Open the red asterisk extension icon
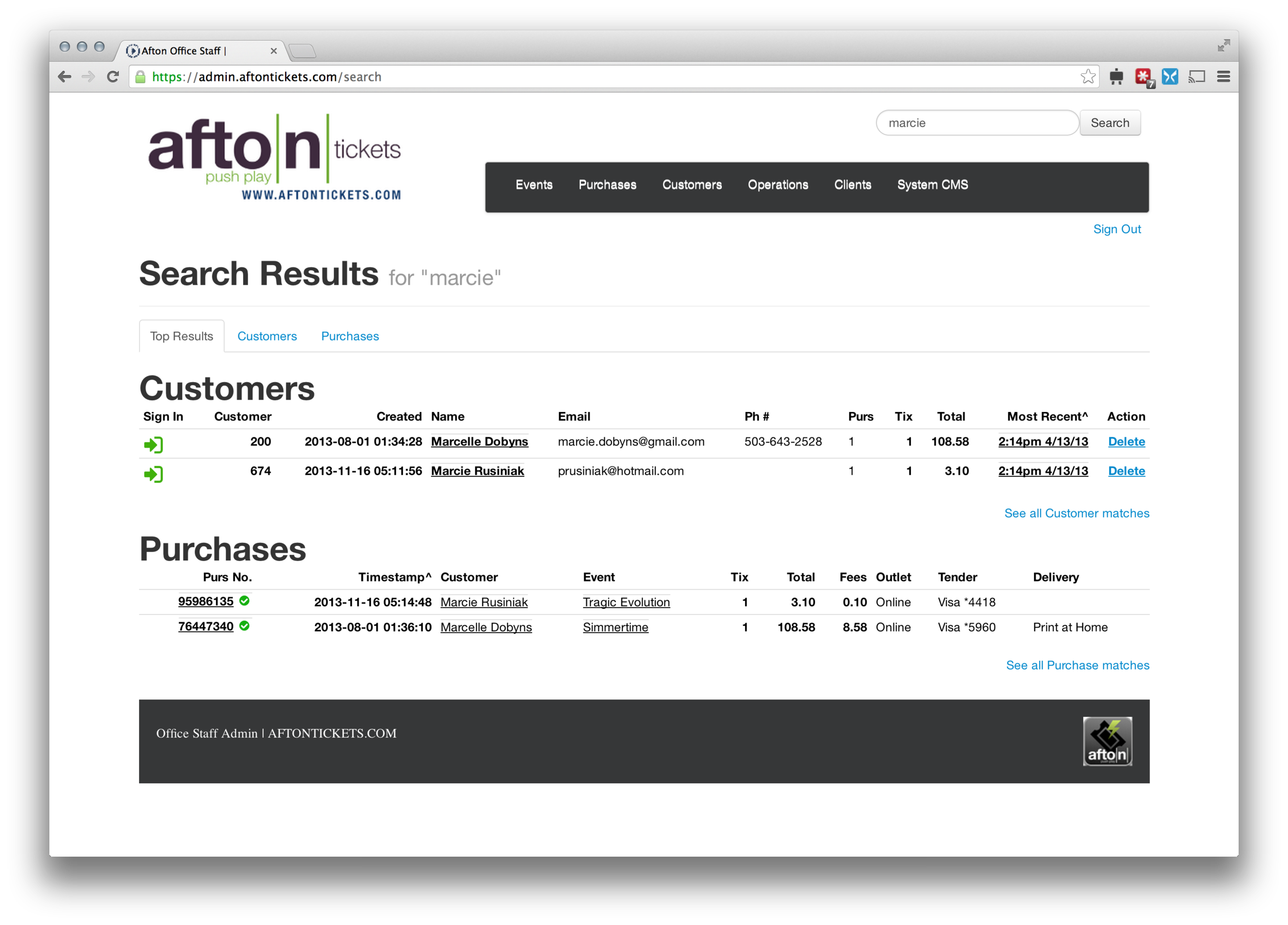The width and height of the screenshot is (1288, 925). tap(1144, 77)
